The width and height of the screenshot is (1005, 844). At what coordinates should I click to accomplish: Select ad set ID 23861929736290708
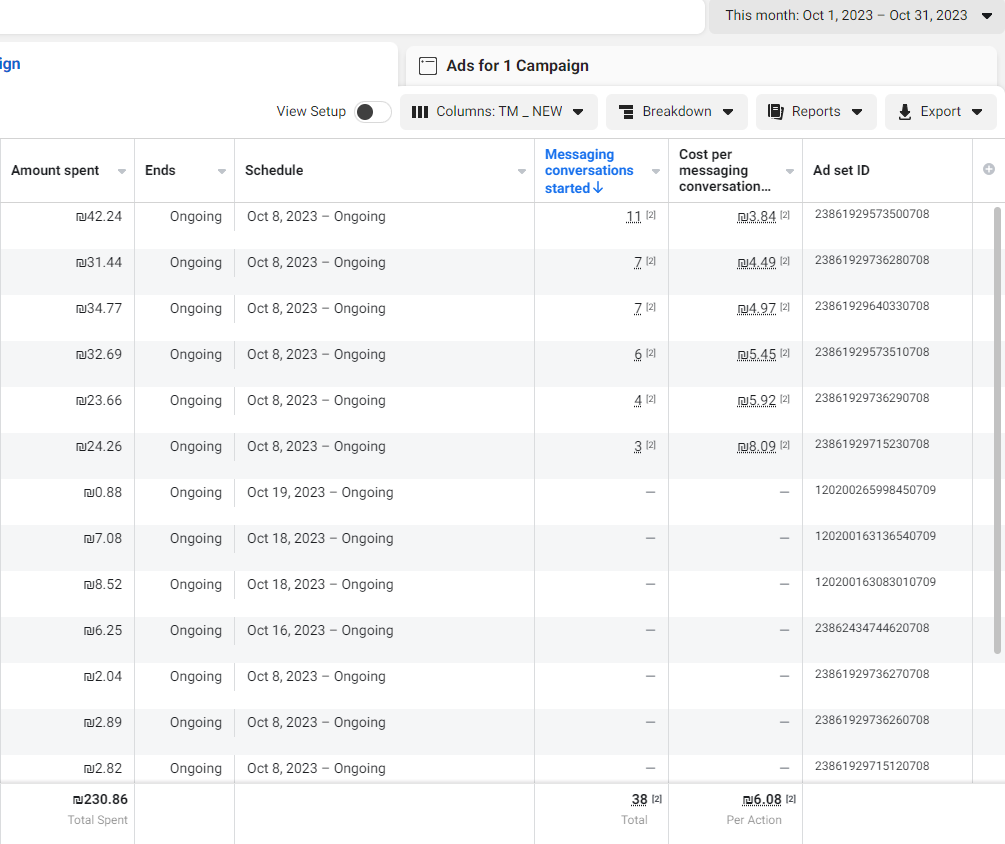pyautogui.click(x=872, y=399)
